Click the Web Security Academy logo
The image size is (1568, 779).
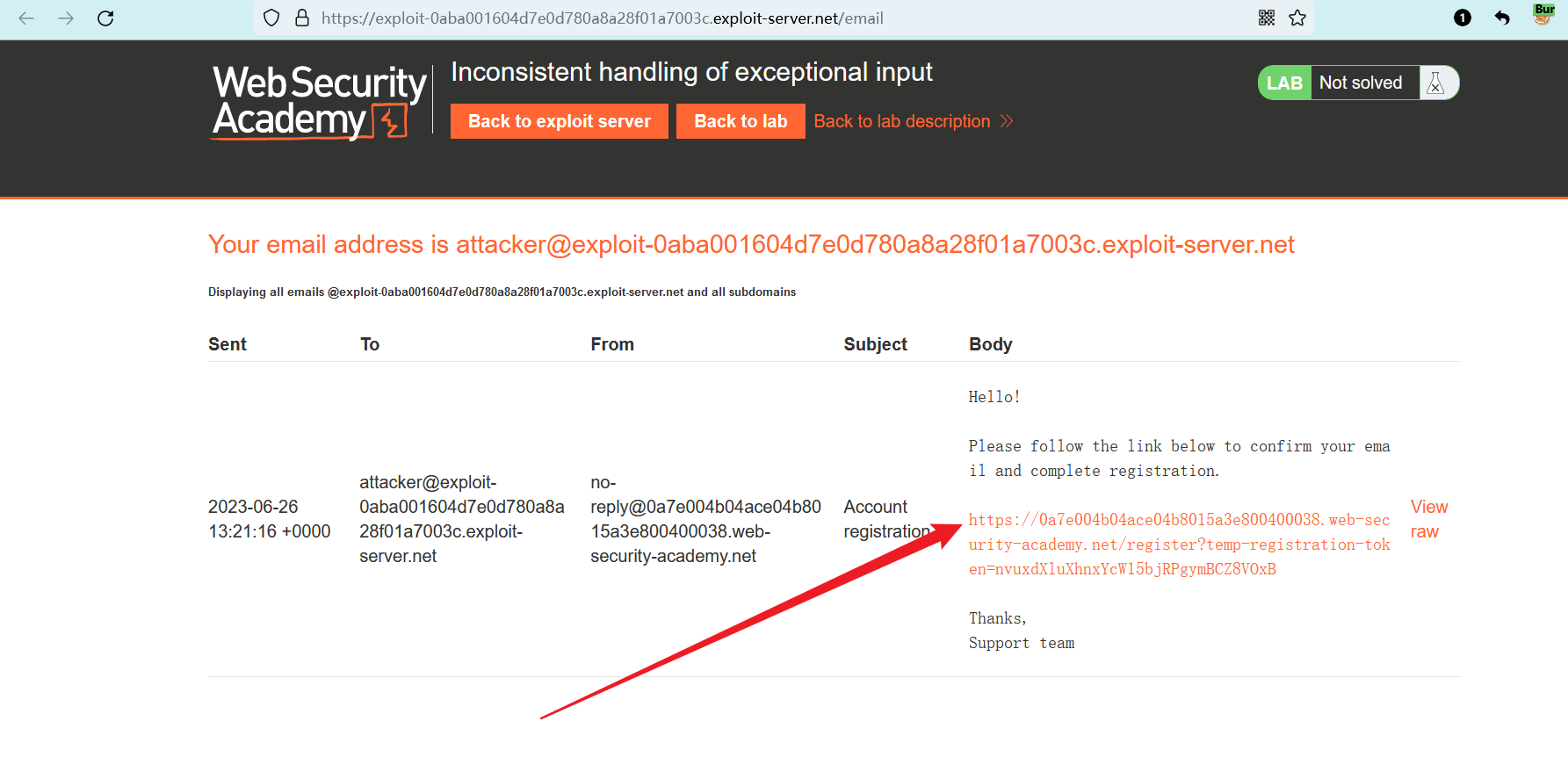pyautogui.click(x=319, y=102)
